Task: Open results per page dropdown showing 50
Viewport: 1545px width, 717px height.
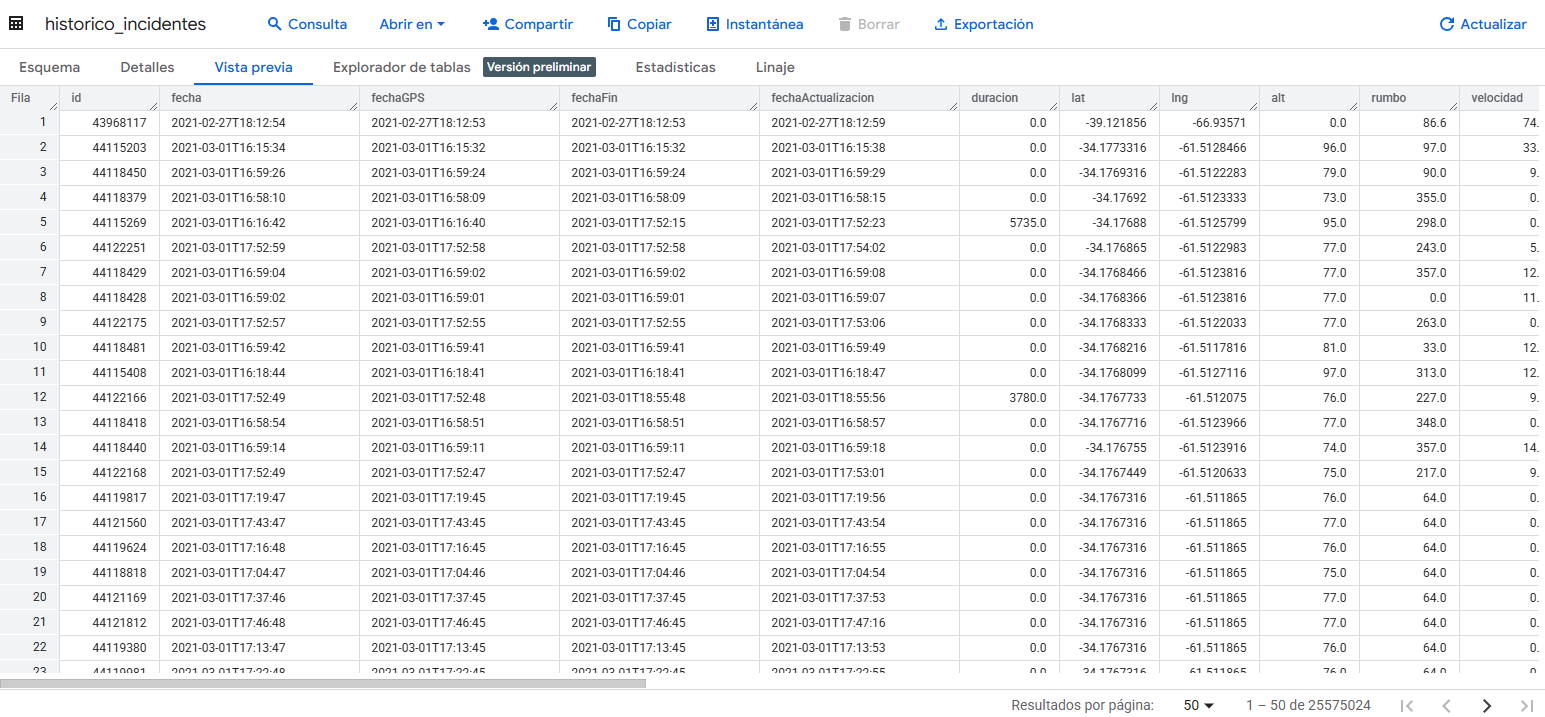Action: pyautogui.click(x=1198, y=705)
